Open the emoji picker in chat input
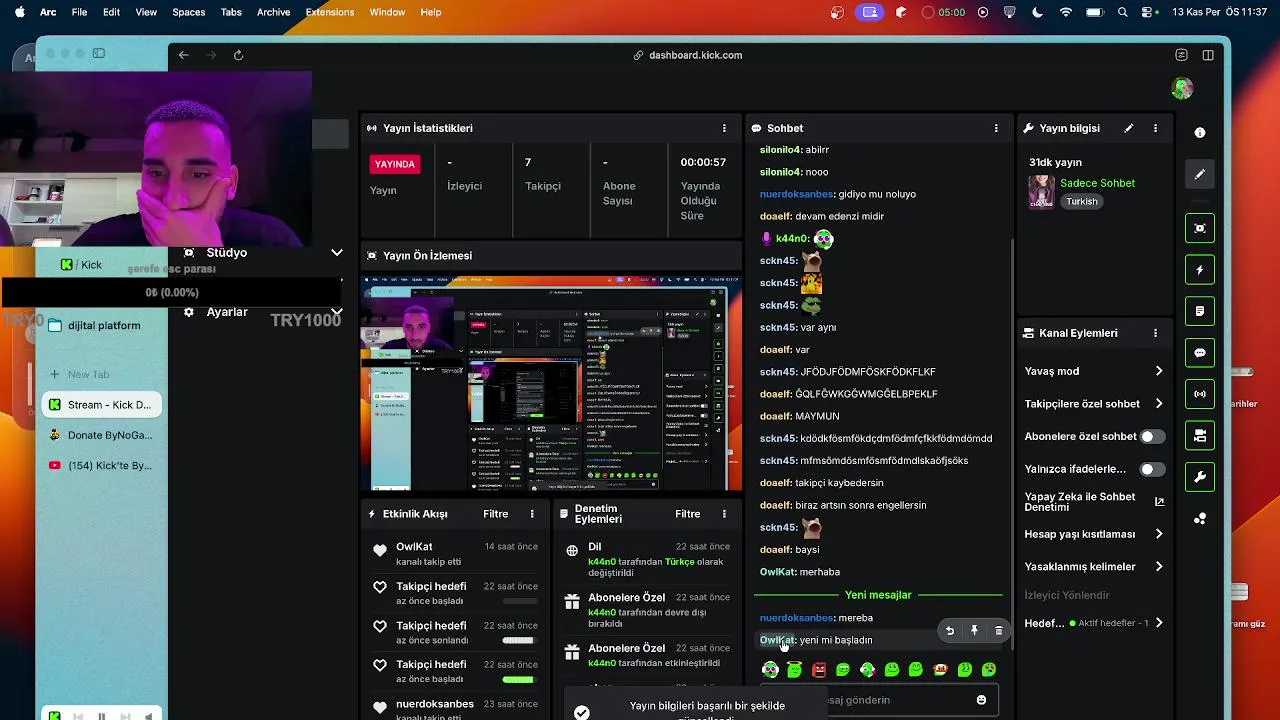 (x=981, y=700)
